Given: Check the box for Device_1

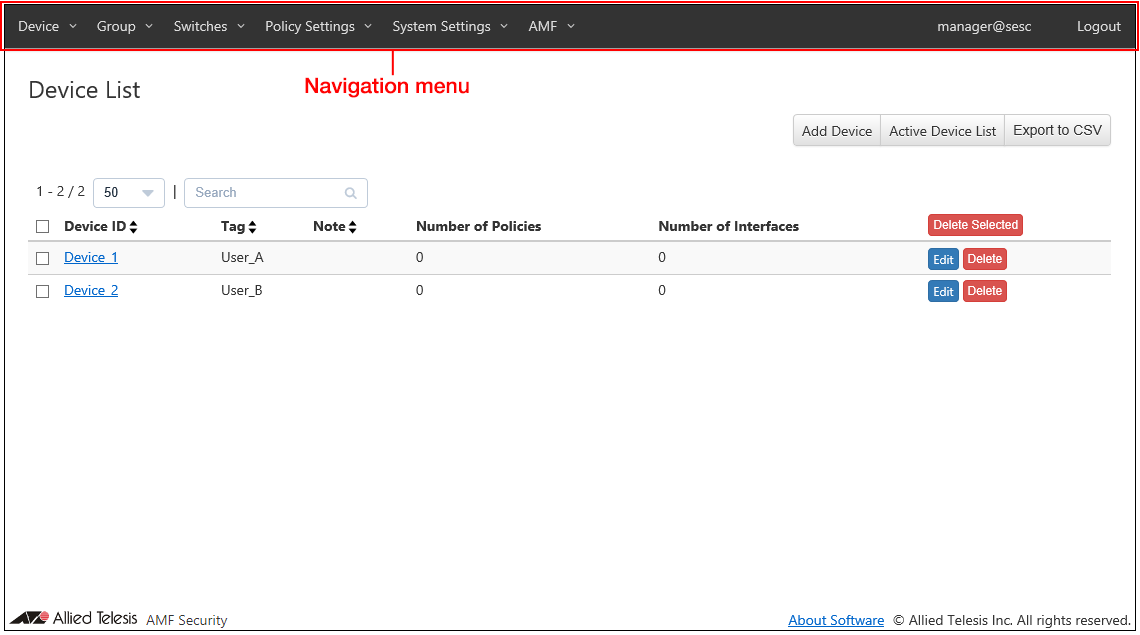Looking at the screenshot, I should pyautogui.click(x=42, y=258).
